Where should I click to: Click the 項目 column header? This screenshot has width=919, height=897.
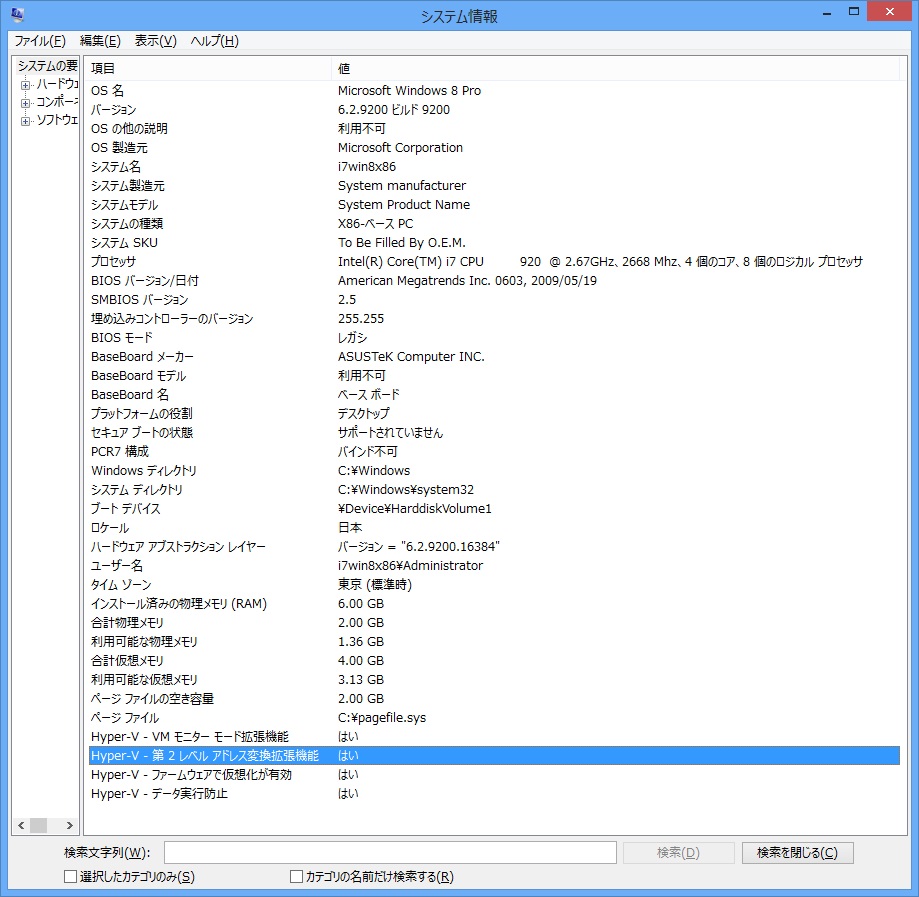click(x=208, y=69)
